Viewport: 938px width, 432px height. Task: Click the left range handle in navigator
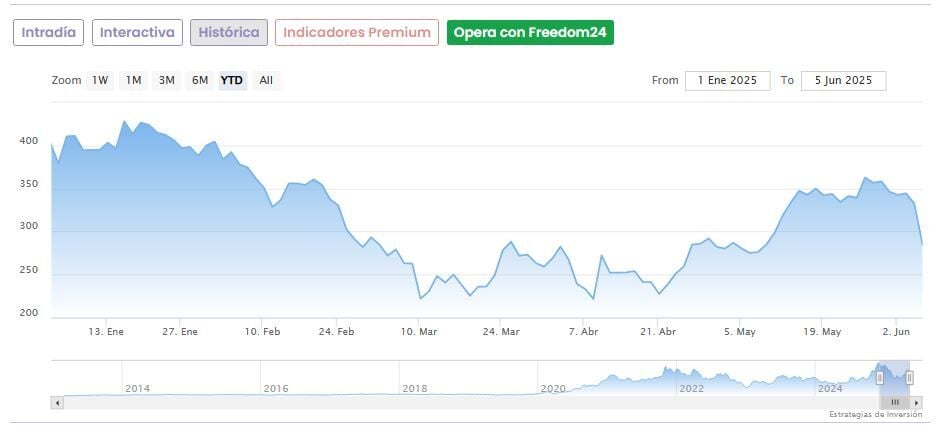[x=880, y=378]
